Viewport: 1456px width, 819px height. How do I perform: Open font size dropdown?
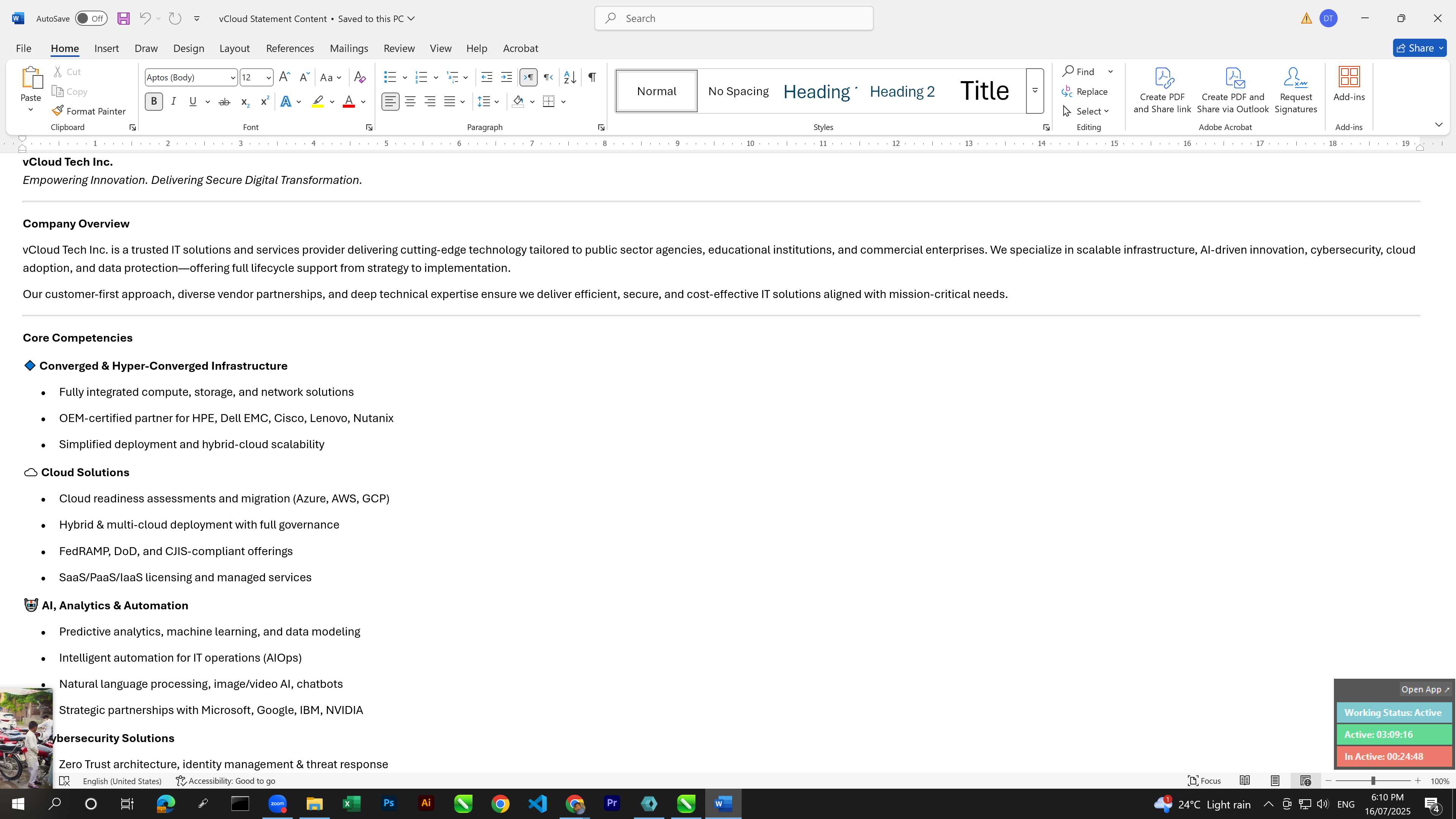click(x=268, y=78)
